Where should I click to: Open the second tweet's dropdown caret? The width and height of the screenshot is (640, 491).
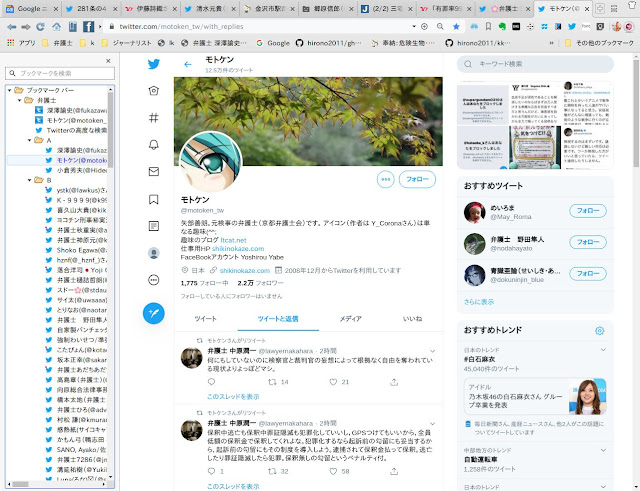[432, 423]
